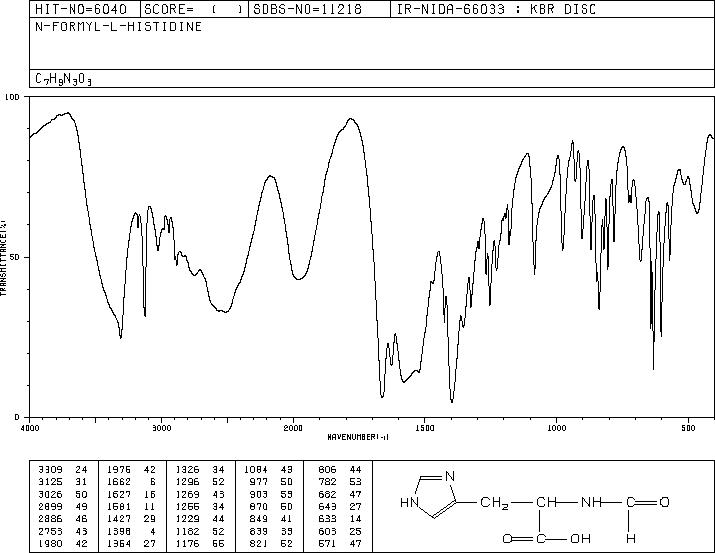Click the 1662 peak table entry
The image size is (715, 553).
131,482
